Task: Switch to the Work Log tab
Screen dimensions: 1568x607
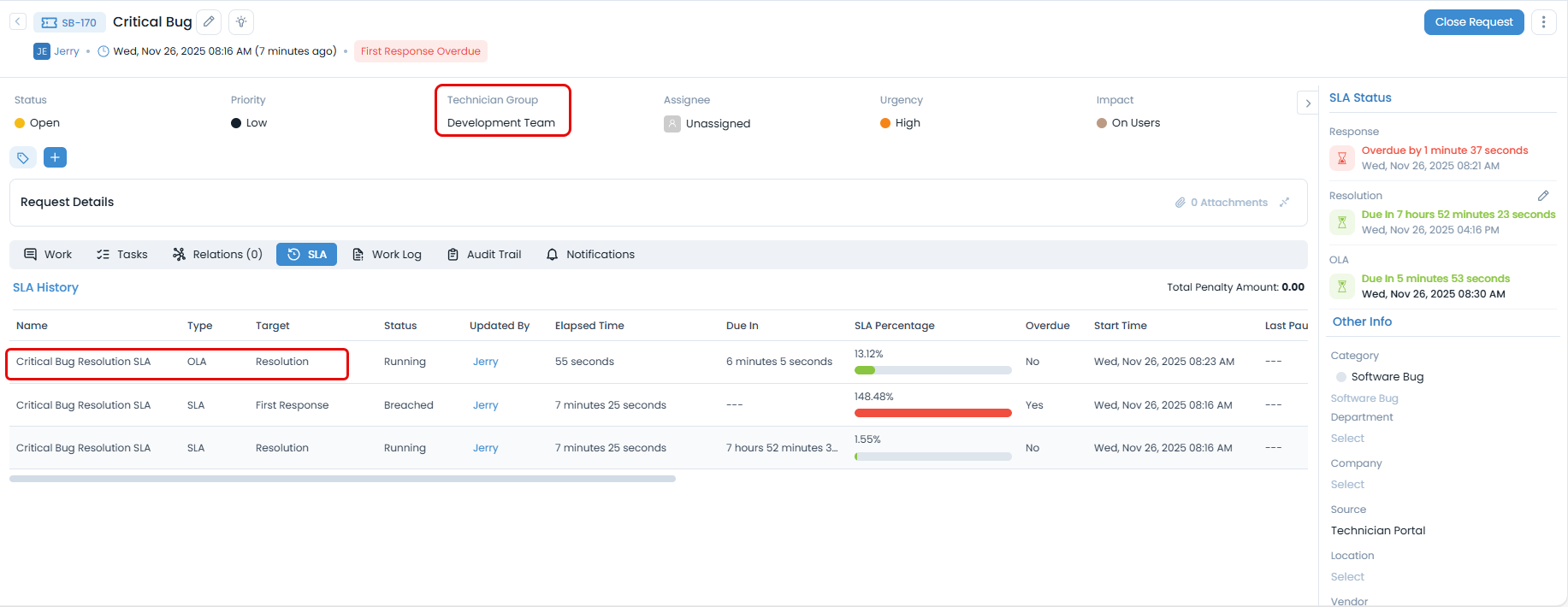Action: tap(388, 255)
